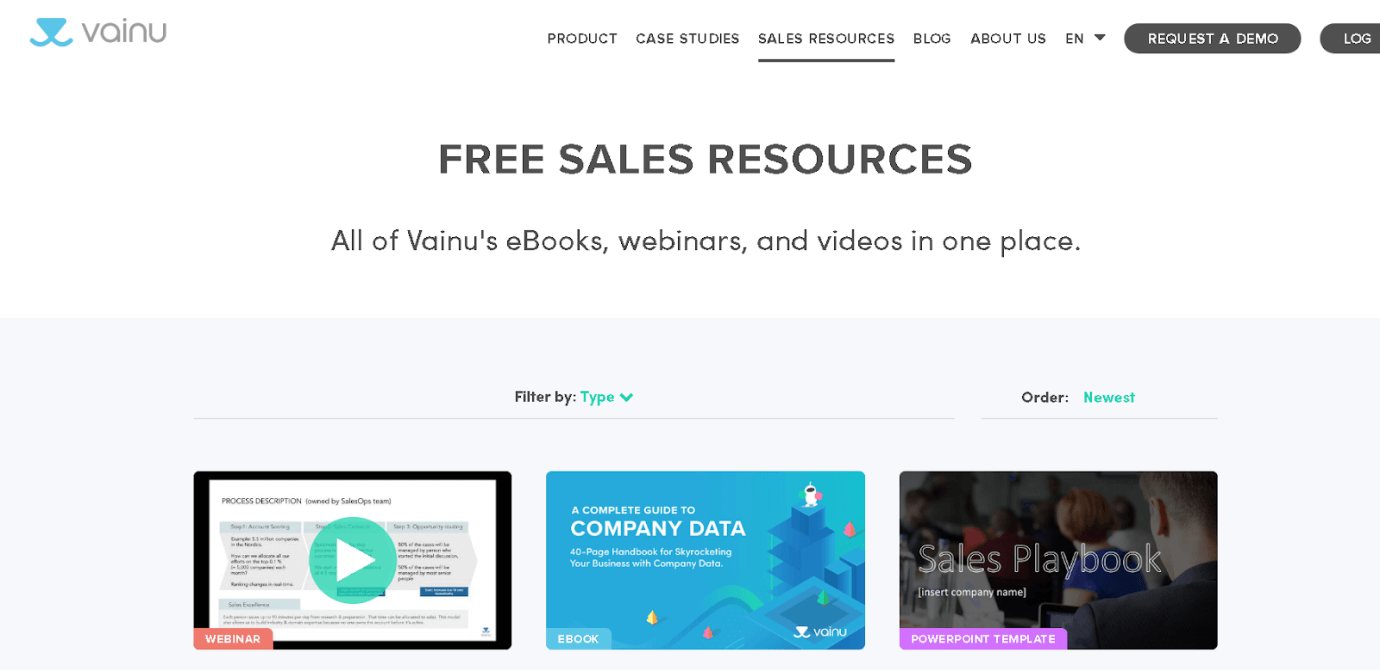Play the webinar video thumbnail
This screenshot has width=1380, height=670.
352,560
